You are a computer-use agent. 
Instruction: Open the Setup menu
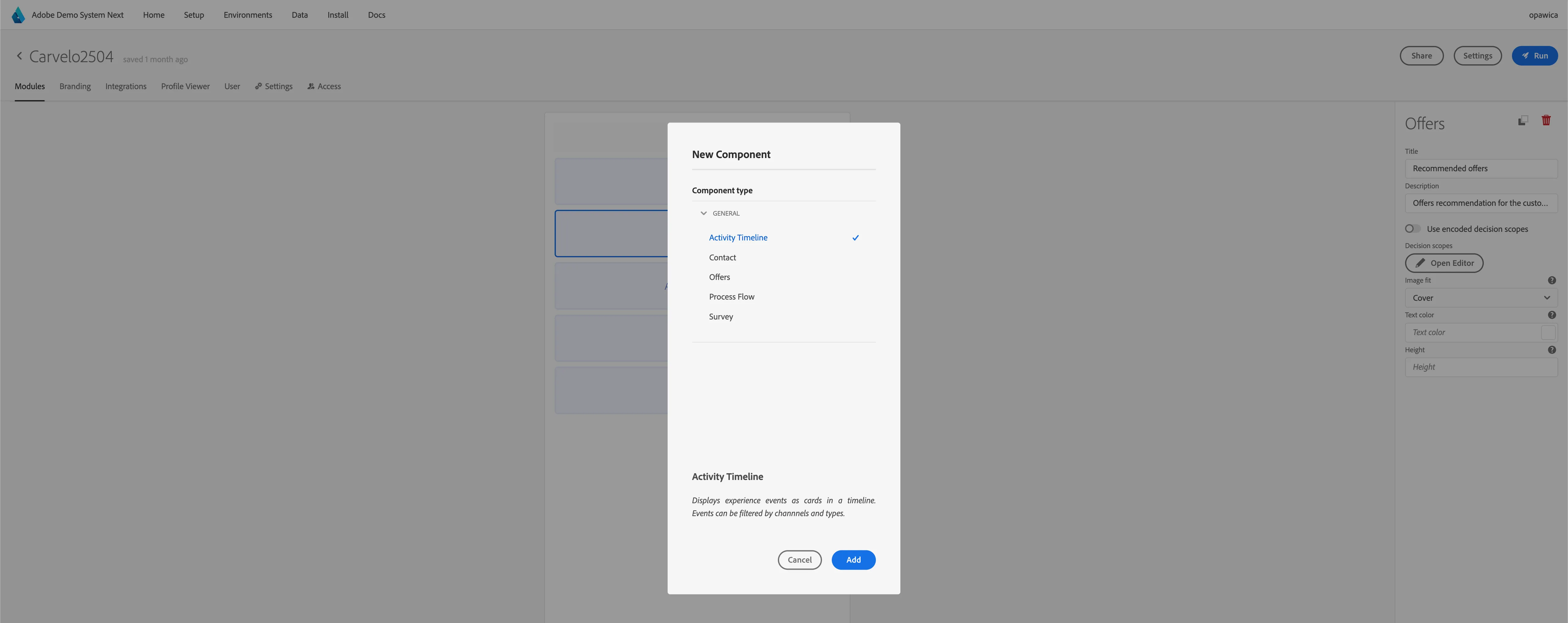pos(194,15)
